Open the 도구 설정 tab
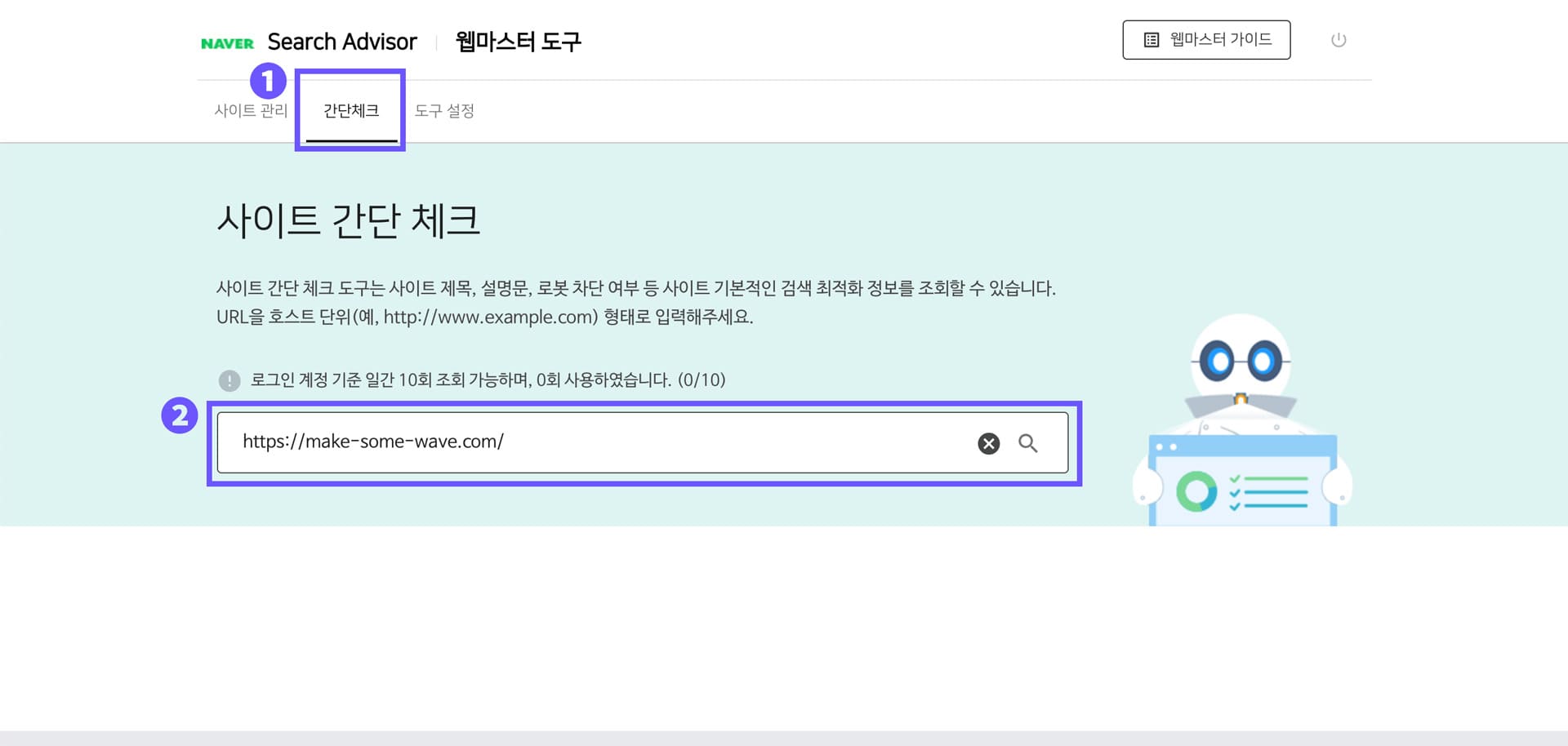 (x=445, y=111)
